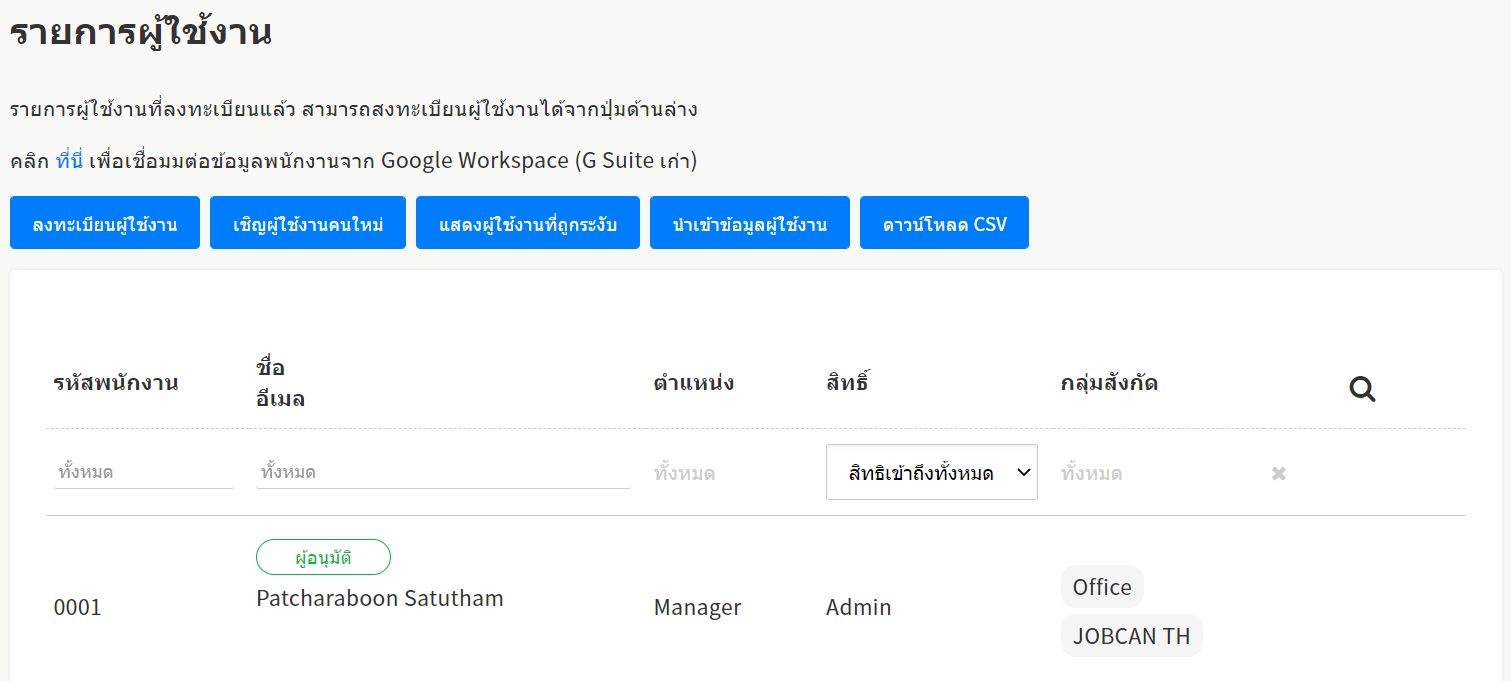
Task: Click the name and email filter field
Action: tap(442, 472)
